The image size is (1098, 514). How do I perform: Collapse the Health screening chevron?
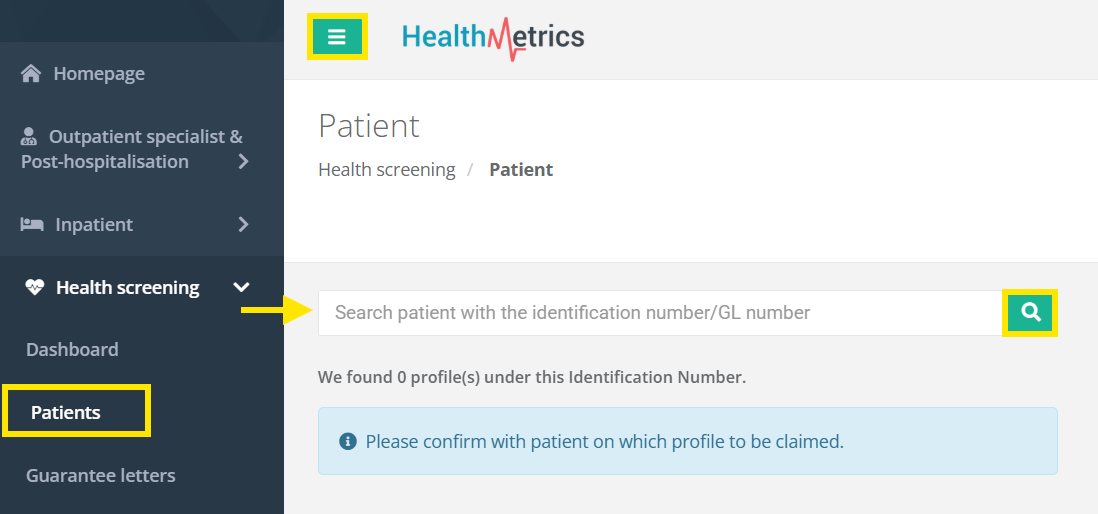241,288
